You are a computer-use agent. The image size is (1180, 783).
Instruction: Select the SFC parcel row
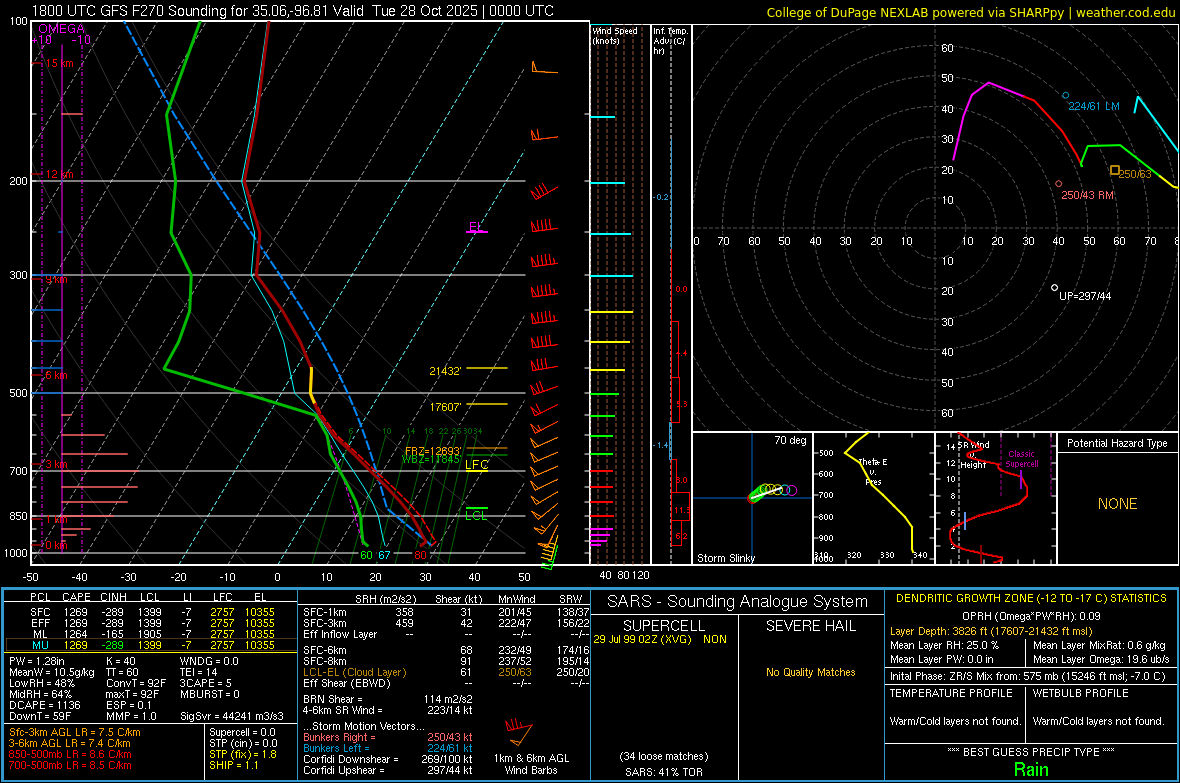[x=150, y=612]
